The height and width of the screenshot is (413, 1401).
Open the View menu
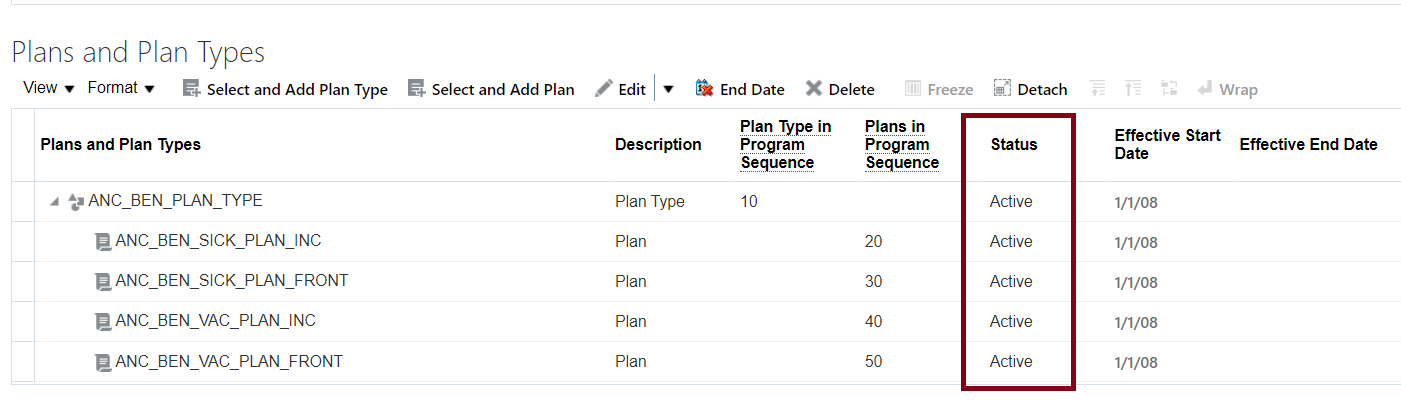tap(49, 88)
